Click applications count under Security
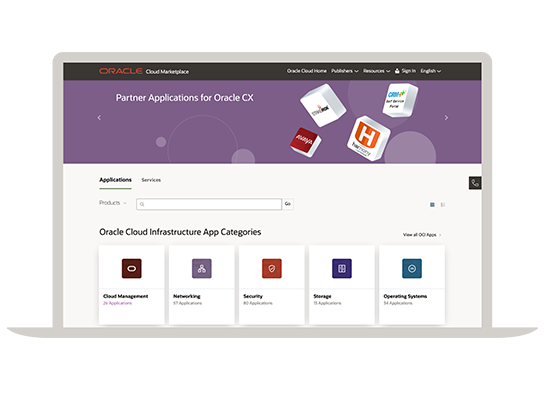 [258, 303]
